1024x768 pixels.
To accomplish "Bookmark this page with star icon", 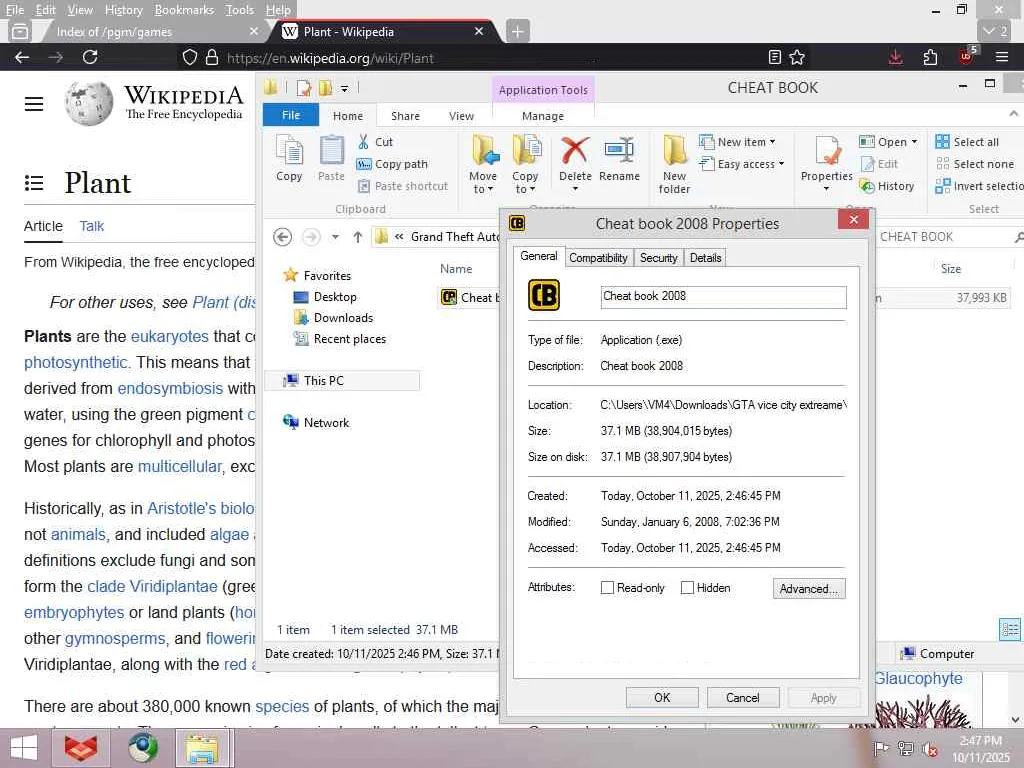I will (x=797, y=57).
